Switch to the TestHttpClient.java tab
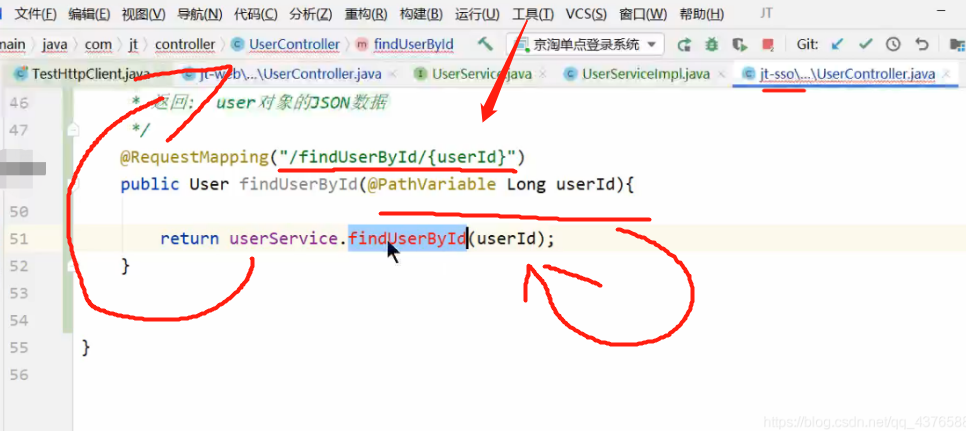 91,75
